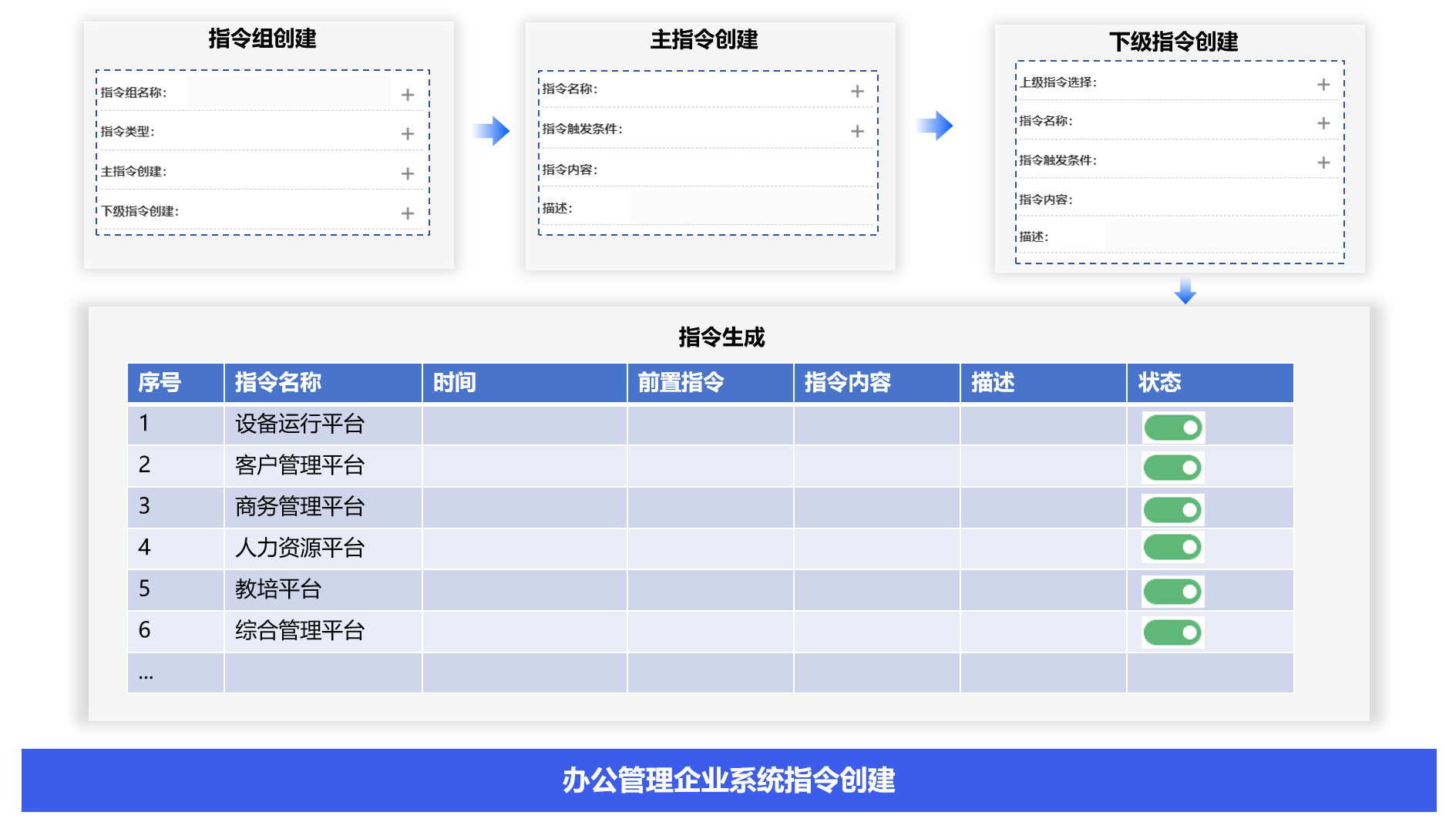Click plus icon in 下级指令创建 row
The width and height of the screenshot is (1456, 832).
[x=408, y=213]
